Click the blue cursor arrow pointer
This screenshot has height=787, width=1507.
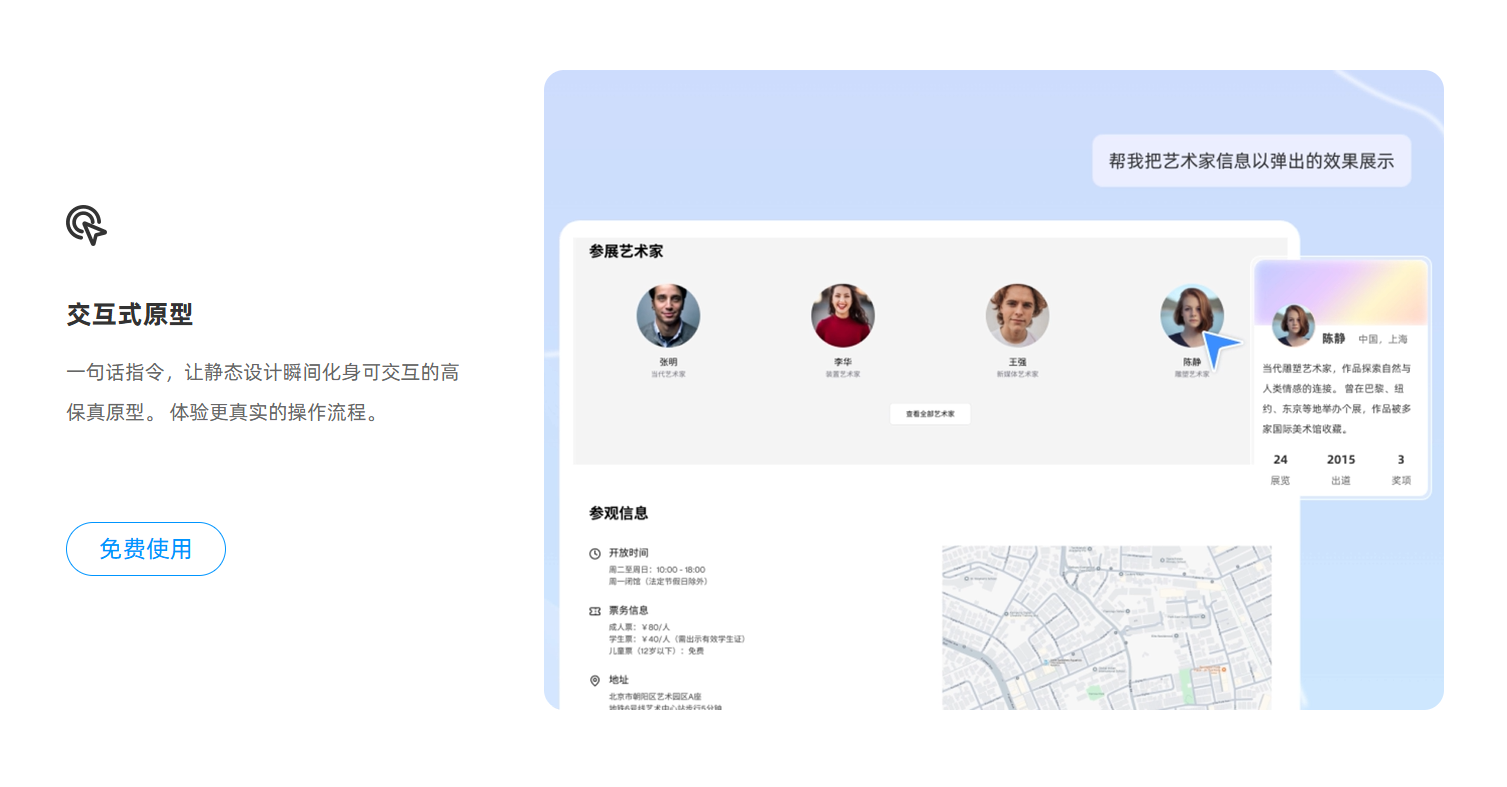(x=1220, y=350)
